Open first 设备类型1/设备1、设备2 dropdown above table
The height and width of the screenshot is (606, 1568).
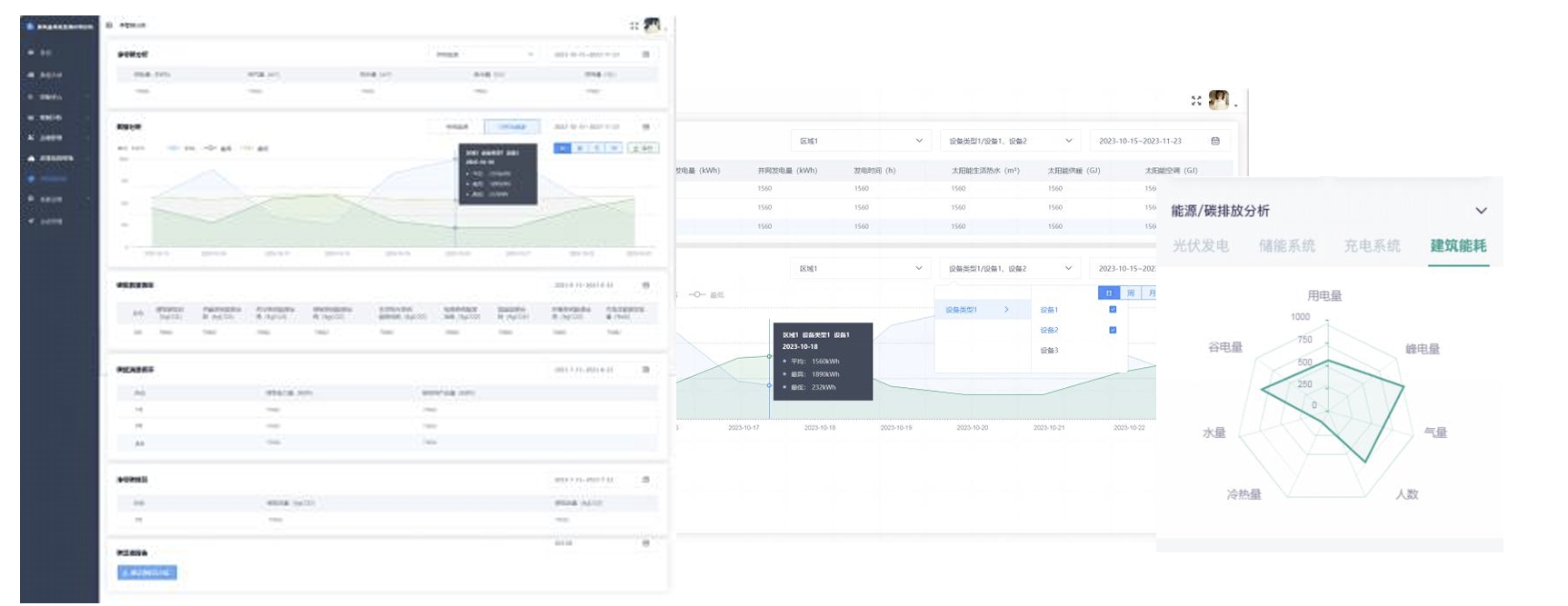[1010, 141]
